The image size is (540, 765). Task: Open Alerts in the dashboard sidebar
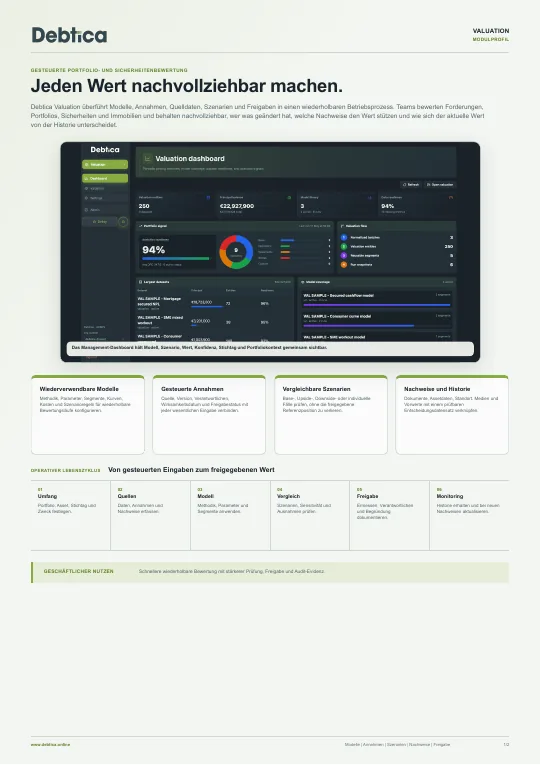point(105,210)
